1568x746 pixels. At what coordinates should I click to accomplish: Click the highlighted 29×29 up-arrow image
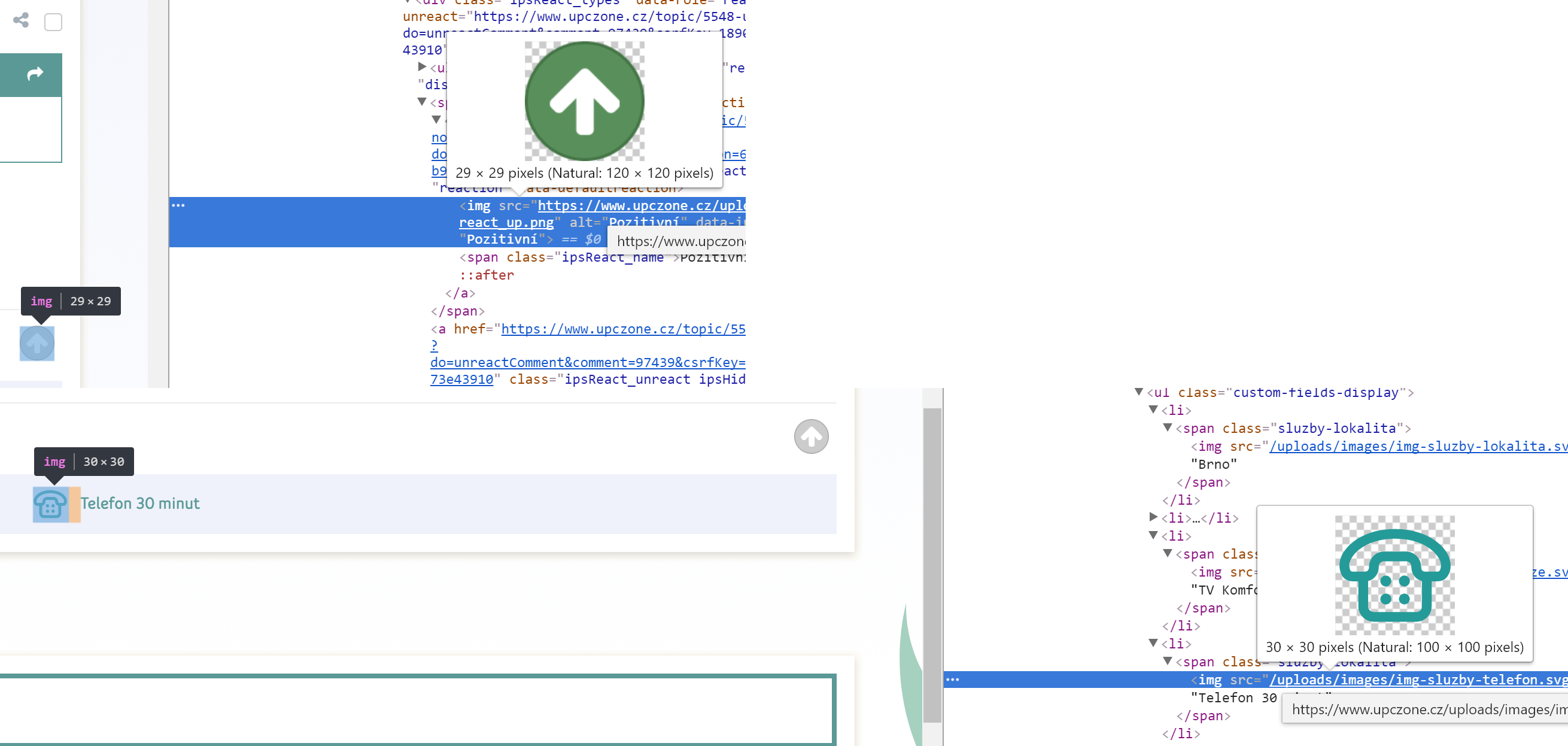pos(37,344)
